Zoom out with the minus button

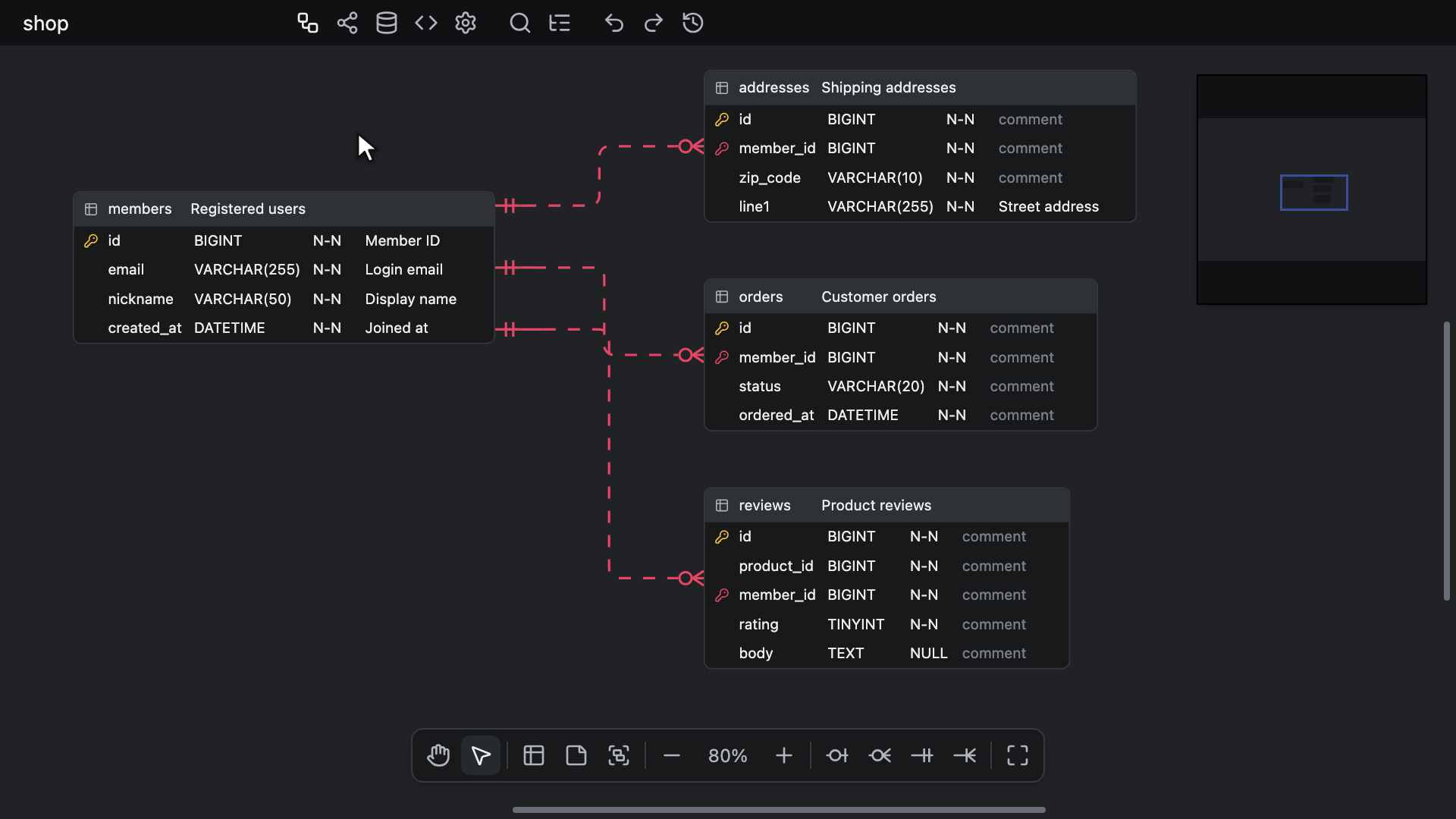(x=672, y=755)
